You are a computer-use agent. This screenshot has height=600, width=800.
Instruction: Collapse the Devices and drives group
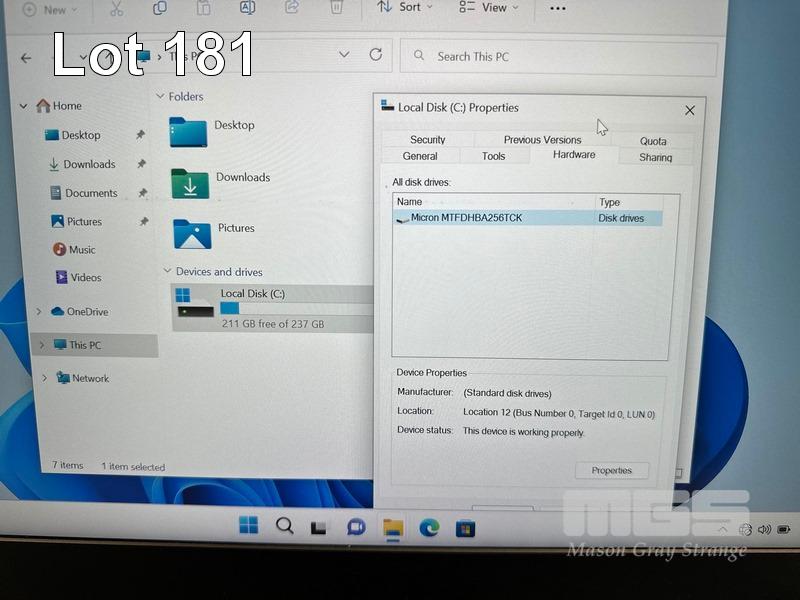tap(166, 271)
